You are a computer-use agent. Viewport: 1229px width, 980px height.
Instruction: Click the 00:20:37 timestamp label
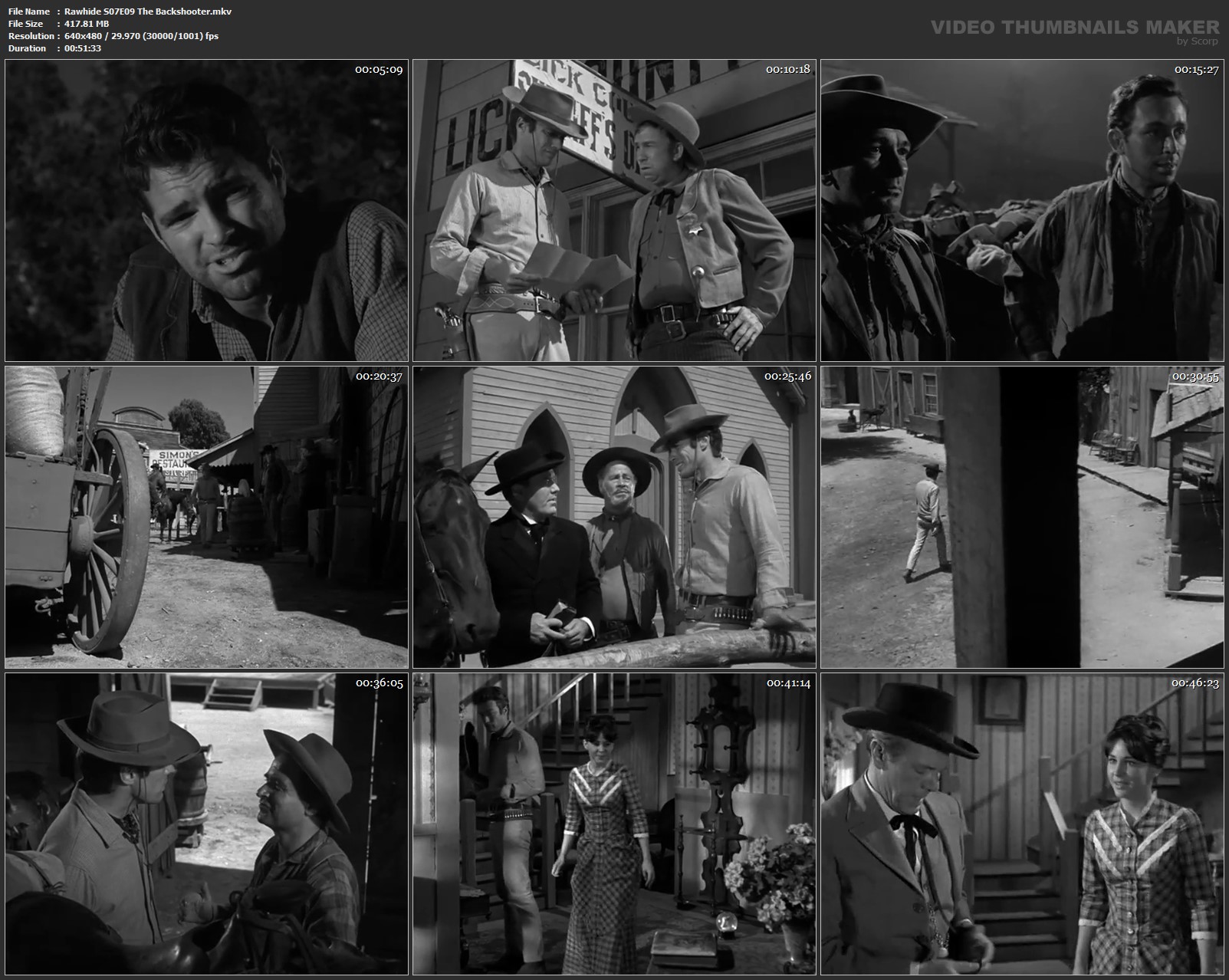[379, 377]
